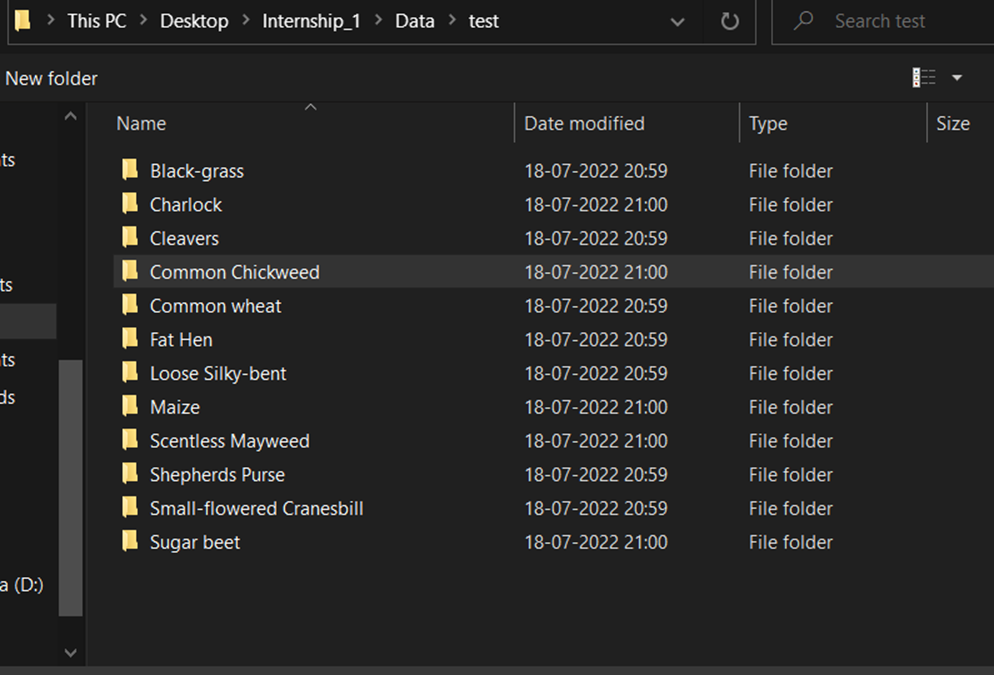Click the search magnifier icon
The image size is (994, 675).
[x=803, y=21]
